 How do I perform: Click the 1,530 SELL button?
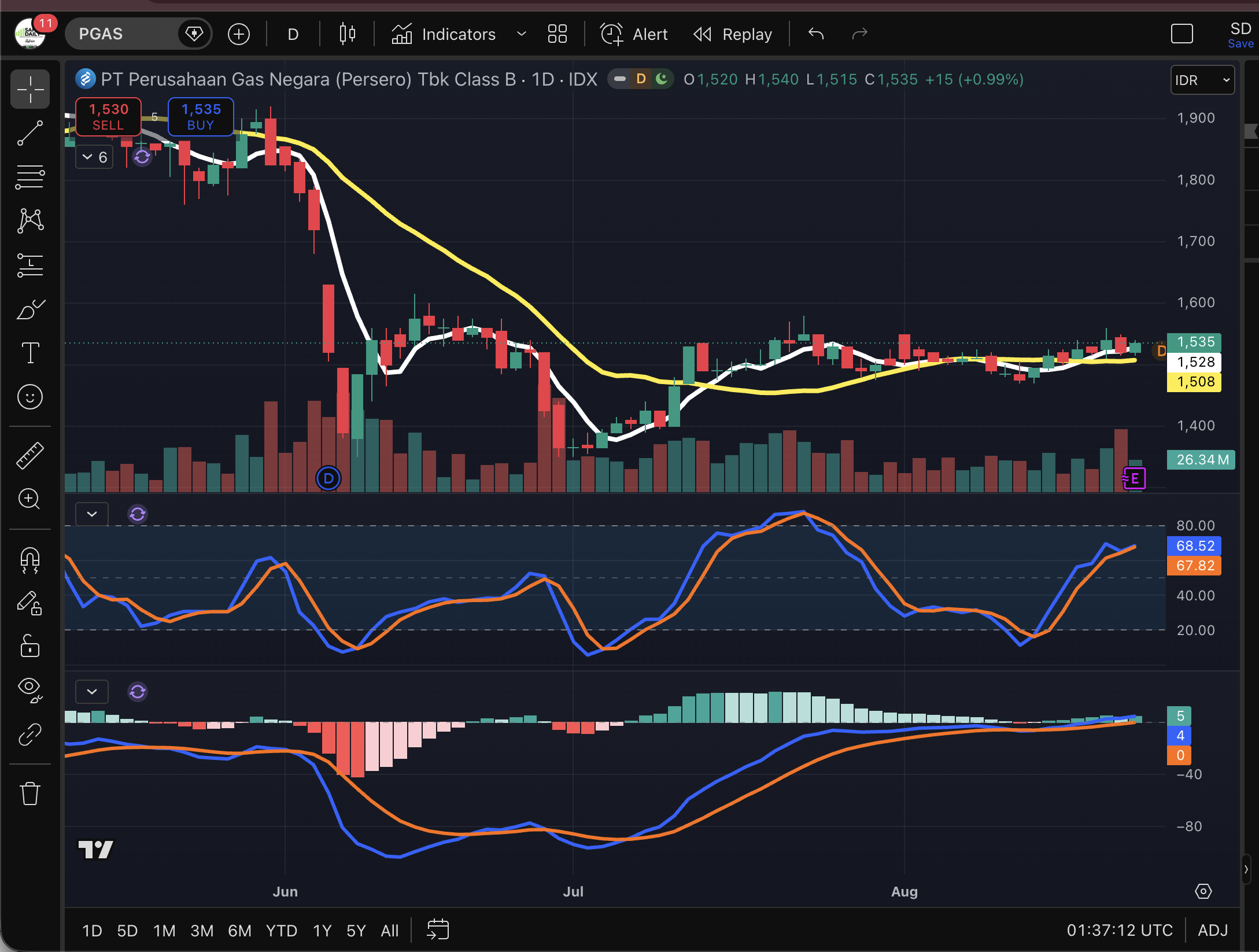coord(108,117)
